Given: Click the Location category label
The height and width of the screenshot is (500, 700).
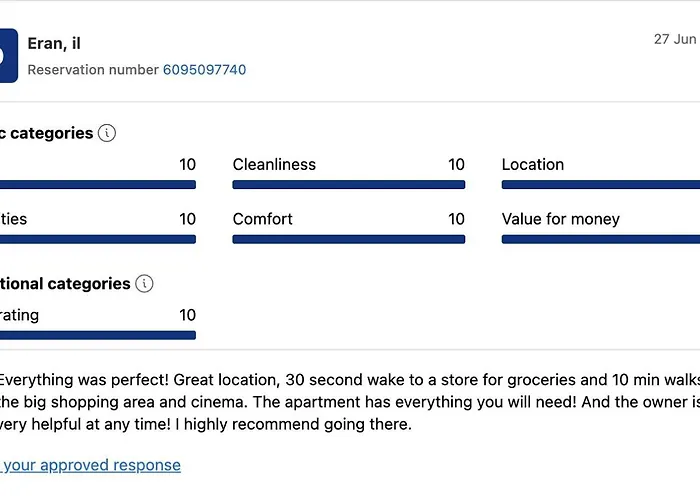Looking at the screenshot, I should click(533, 165).
